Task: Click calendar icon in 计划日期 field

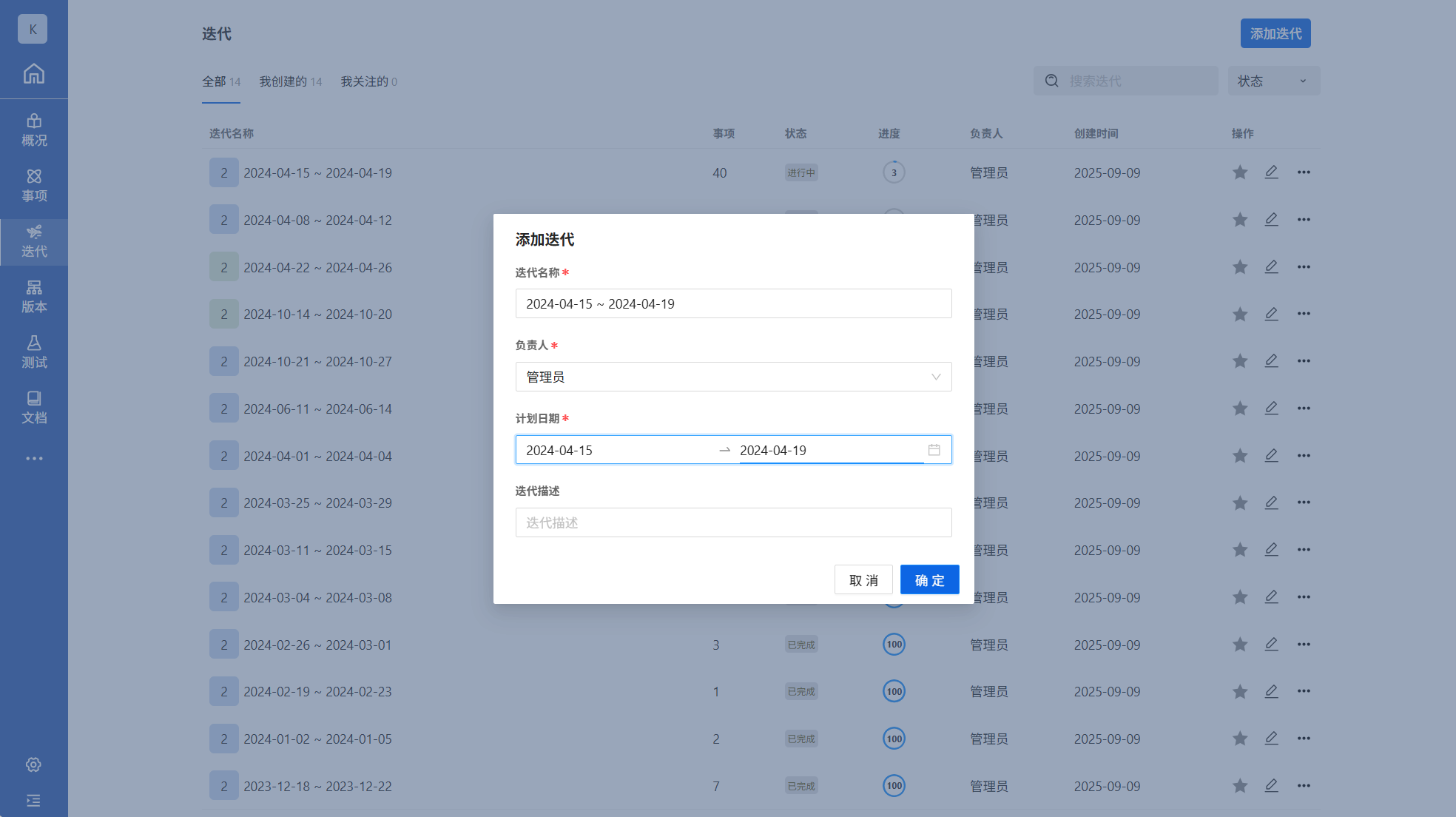Action: tap(934, 450)
